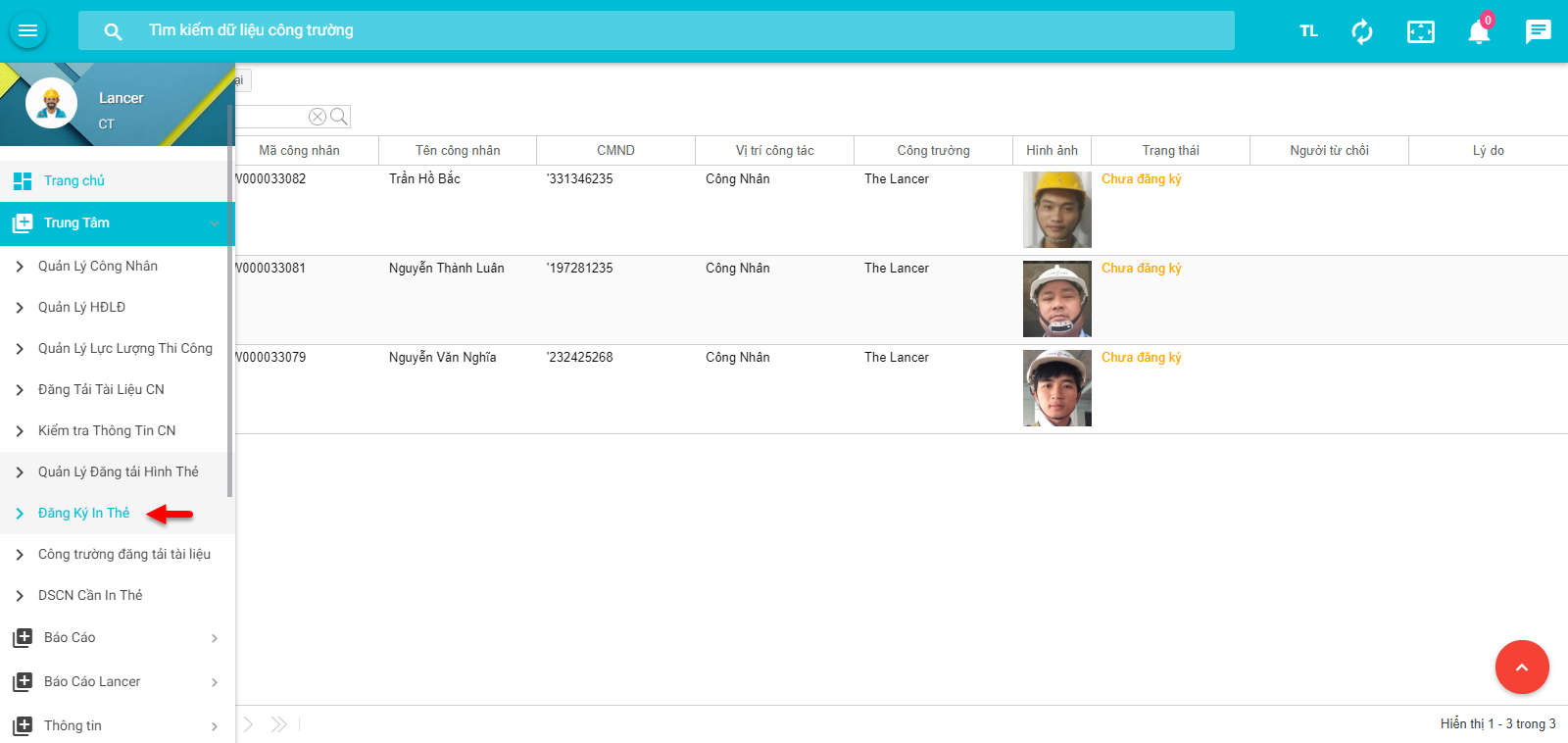Click the magnifier icon in filter box

339,117
